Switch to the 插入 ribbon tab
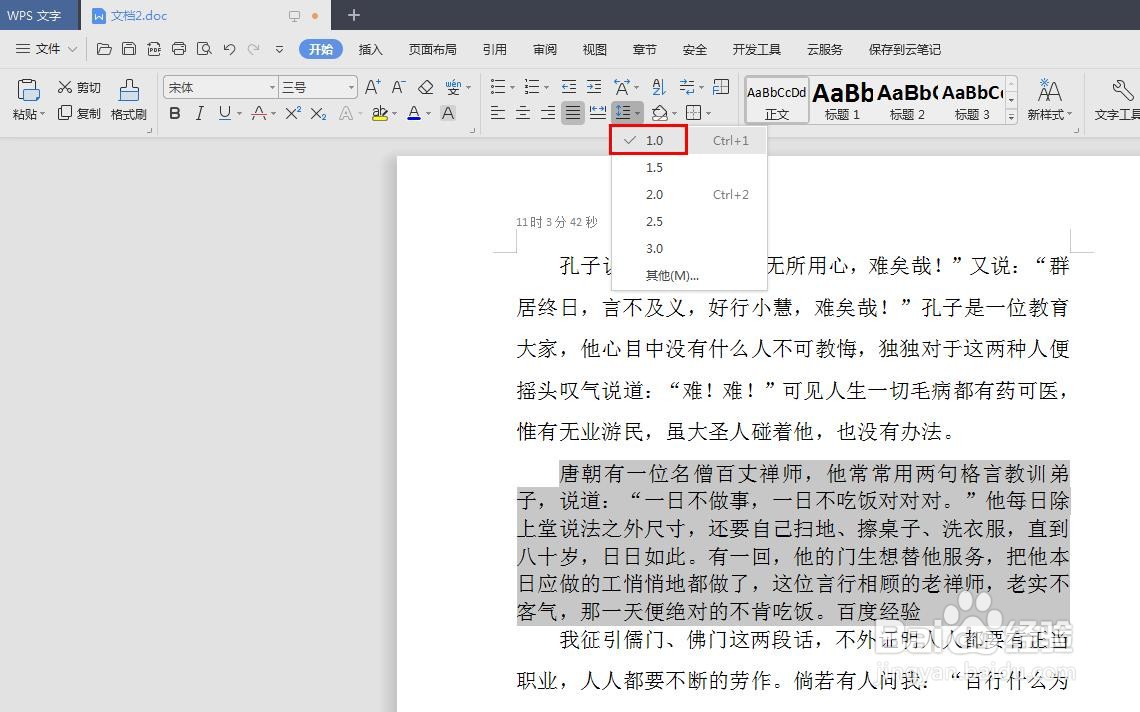Viewport: 1140px width, 712px height. coord(371,49)
